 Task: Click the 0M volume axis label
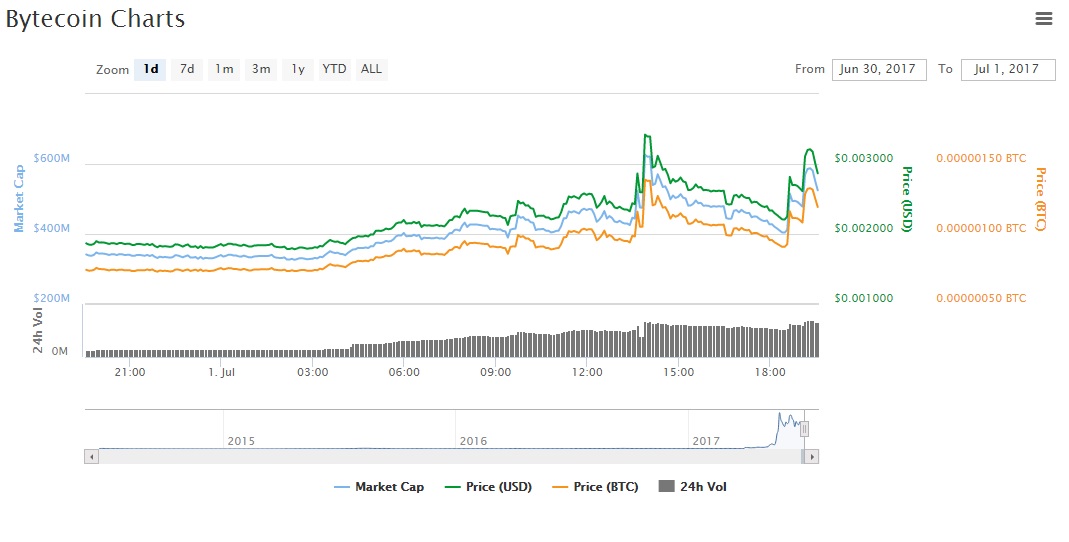[60, 351]
